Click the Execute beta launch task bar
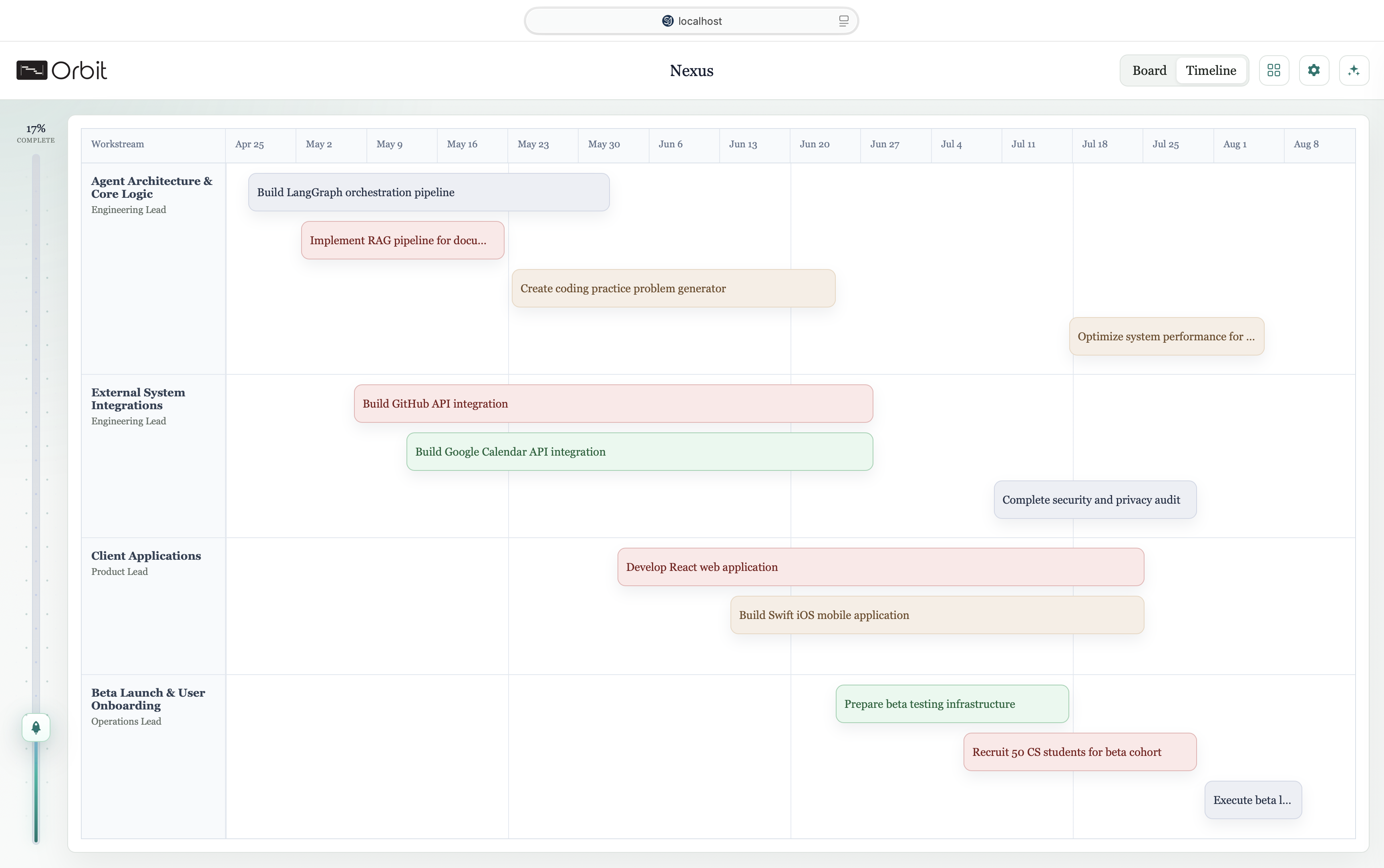Viewport: 1384px width, 868px height. [1253, 800]
